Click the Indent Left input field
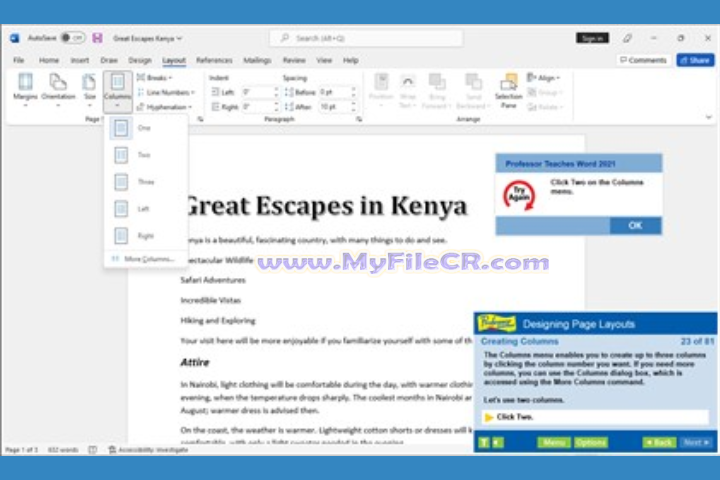The width and height of the screenshot is (720, 480). coord(258,92)
